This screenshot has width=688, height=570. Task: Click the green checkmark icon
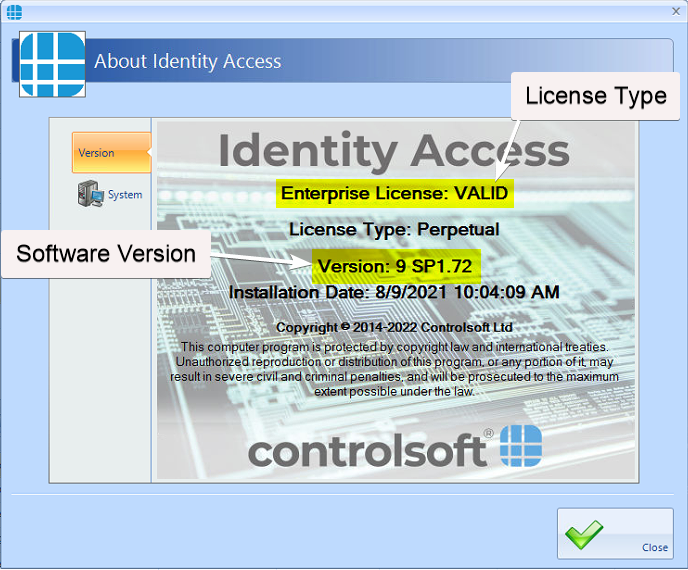[x=584, y=534]
